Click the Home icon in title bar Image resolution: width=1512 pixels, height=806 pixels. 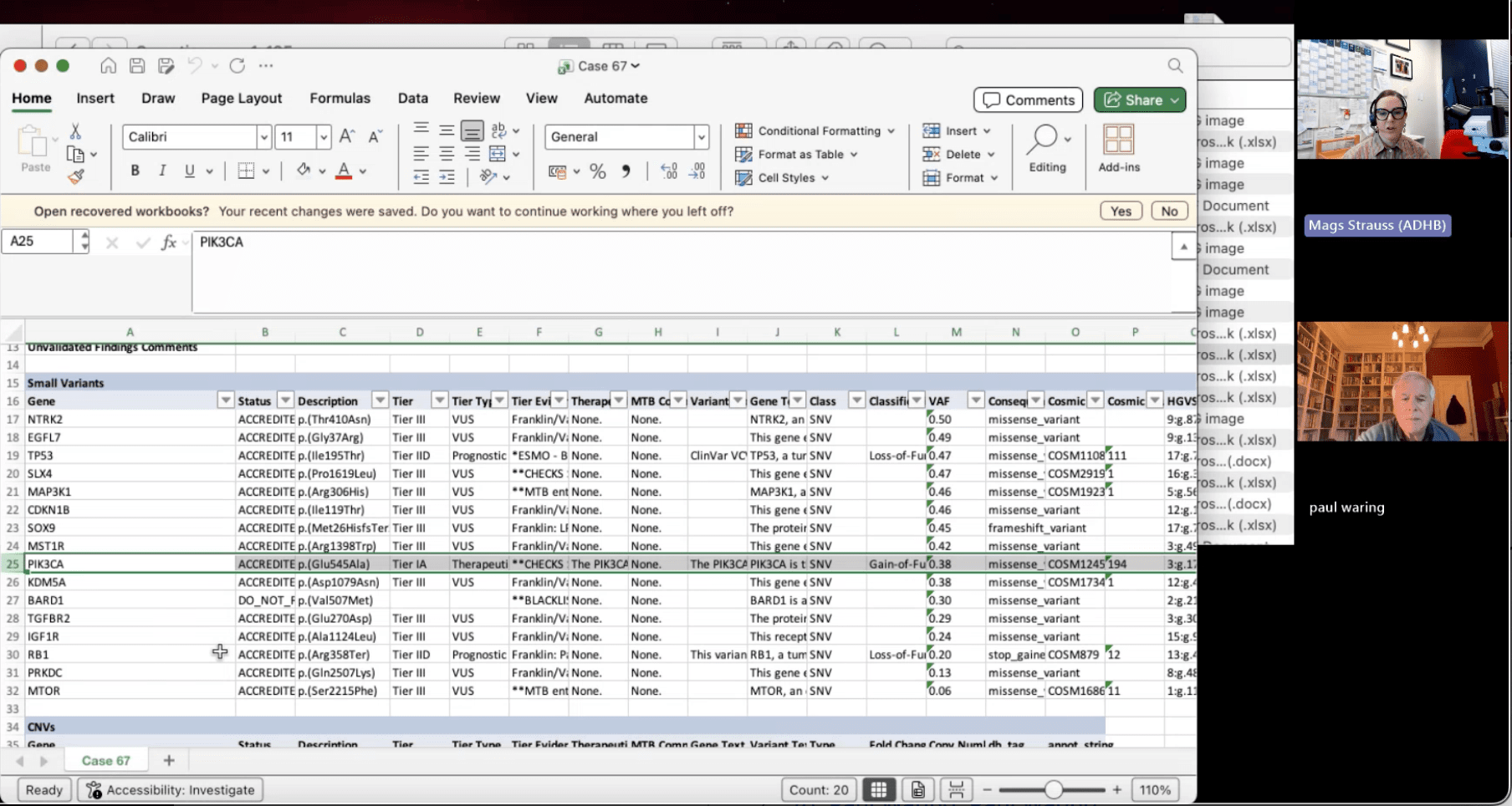[x=108, y=66]
